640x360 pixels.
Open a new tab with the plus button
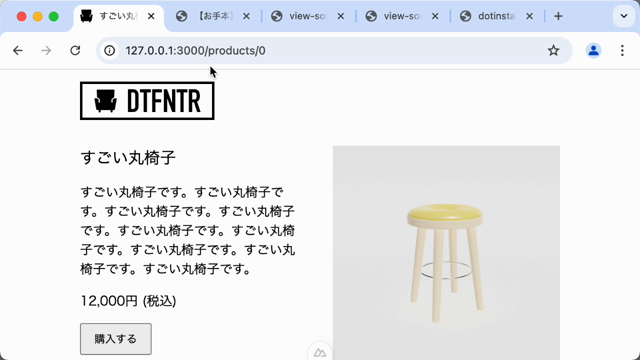pos(558,16)
